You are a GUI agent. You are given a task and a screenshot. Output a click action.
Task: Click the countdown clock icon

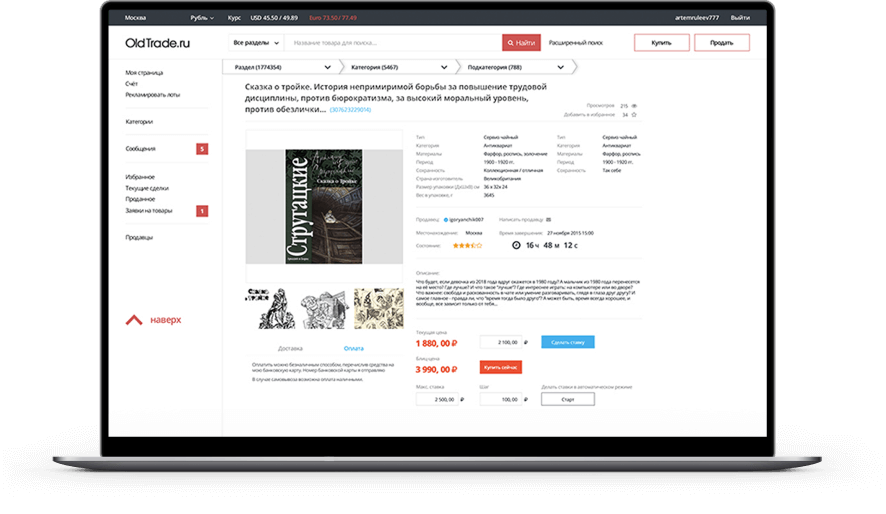pos(516,245)
